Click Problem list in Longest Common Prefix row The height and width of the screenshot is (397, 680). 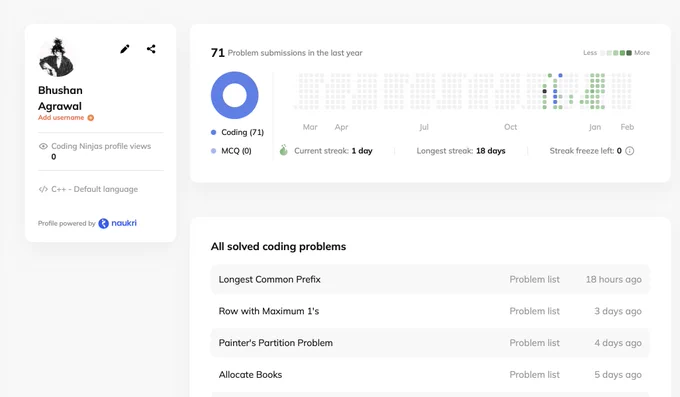point(535,279)
